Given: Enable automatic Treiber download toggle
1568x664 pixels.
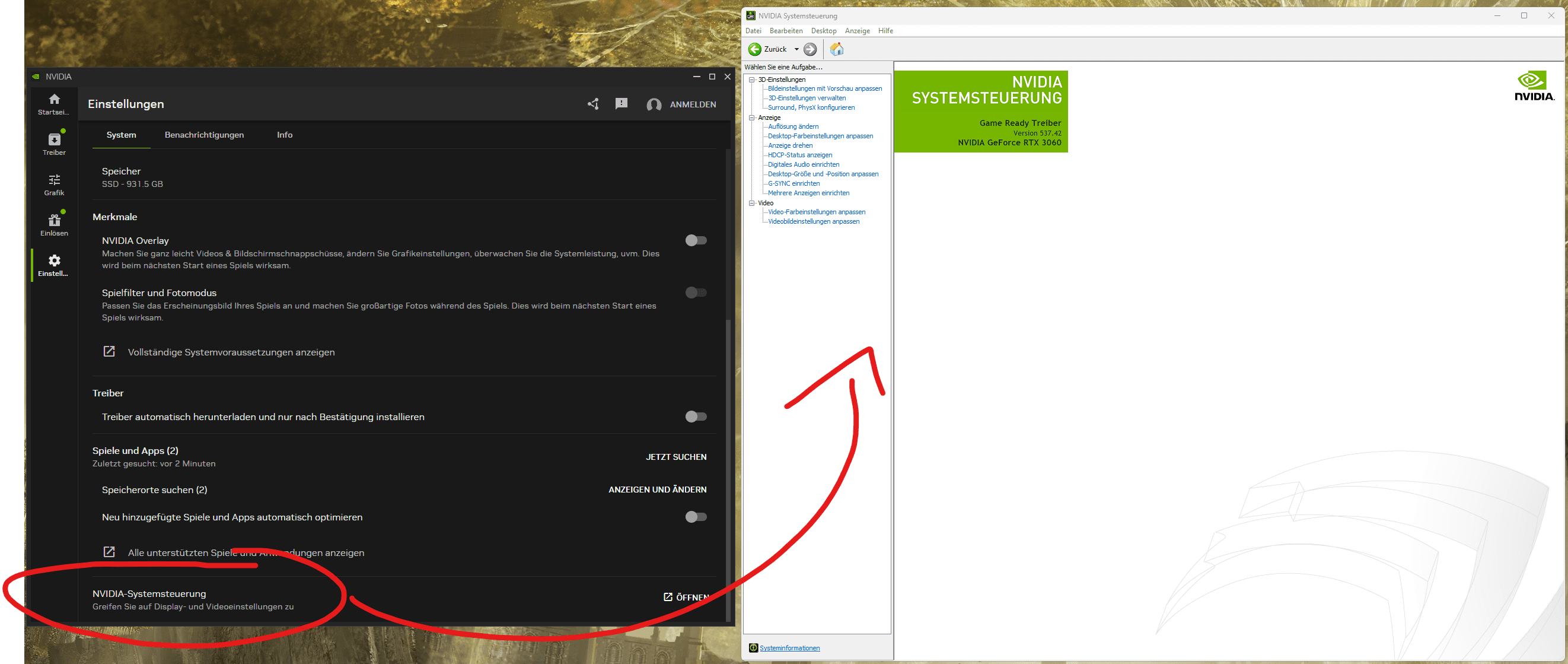Looking at the screenshot, I should 696,417.
